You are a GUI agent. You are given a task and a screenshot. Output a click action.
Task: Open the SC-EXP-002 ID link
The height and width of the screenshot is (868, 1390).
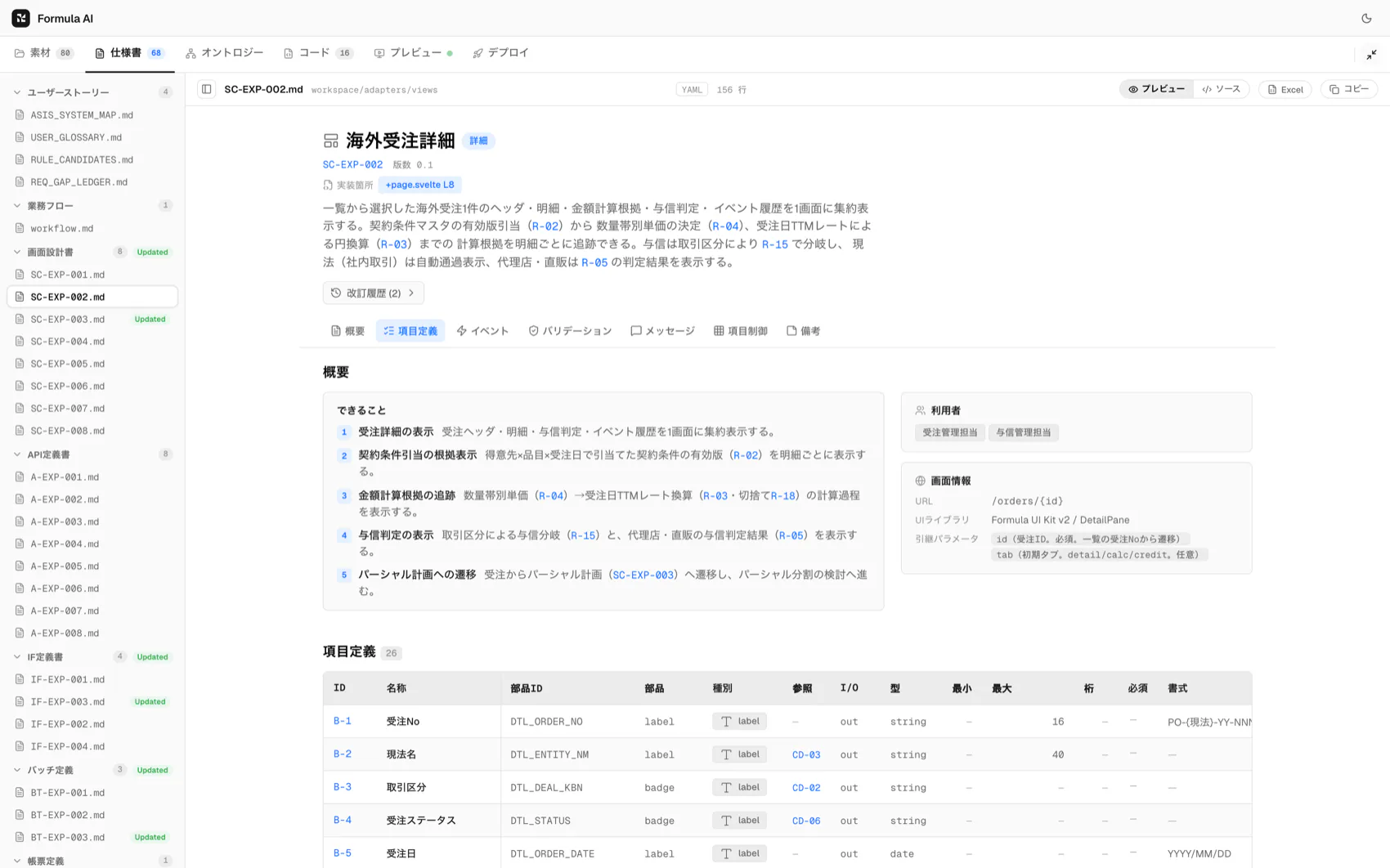(x=352, y=164)
